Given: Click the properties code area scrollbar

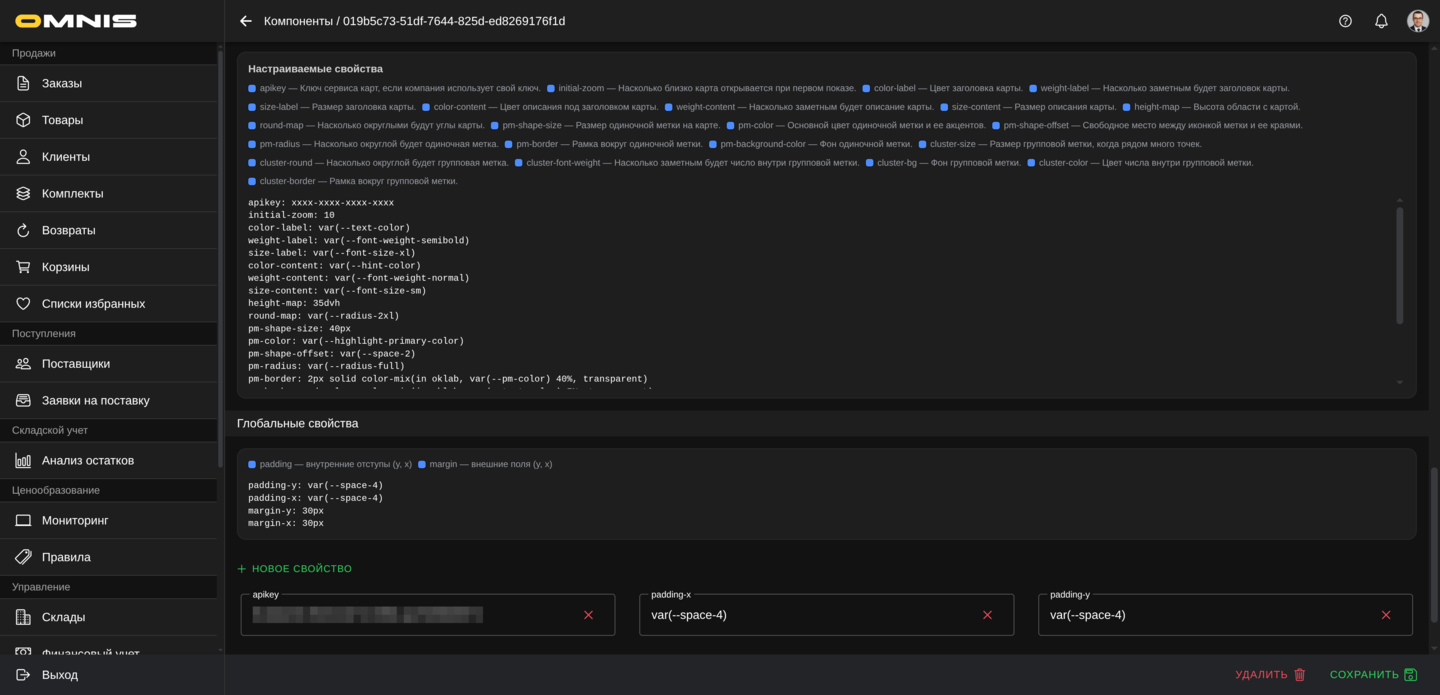Looking at the screenshot, I should click(1399, 265).
